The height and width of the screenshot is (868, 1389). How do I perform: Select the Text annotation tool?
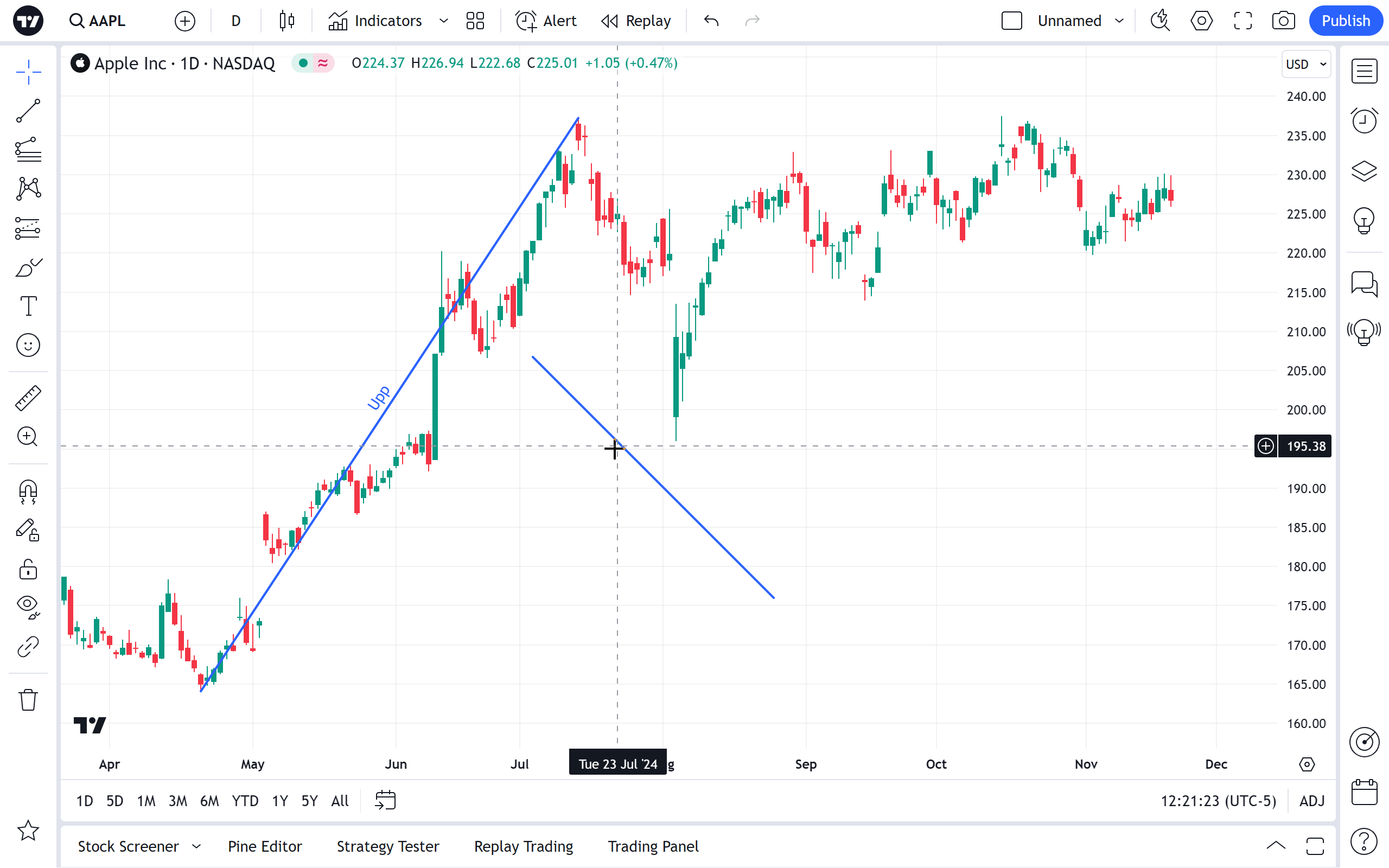coord(28,306)
